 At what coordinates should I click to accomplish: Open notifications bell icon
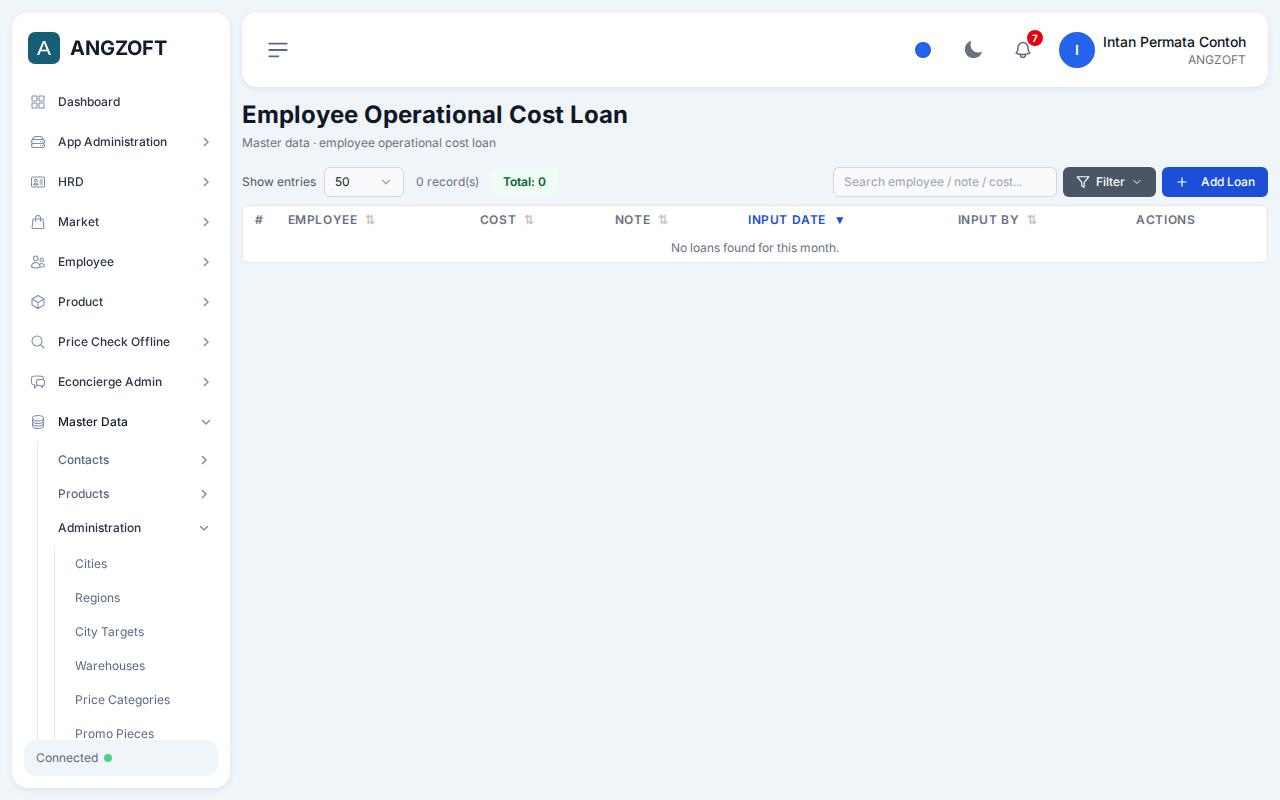coord(1023,50)
